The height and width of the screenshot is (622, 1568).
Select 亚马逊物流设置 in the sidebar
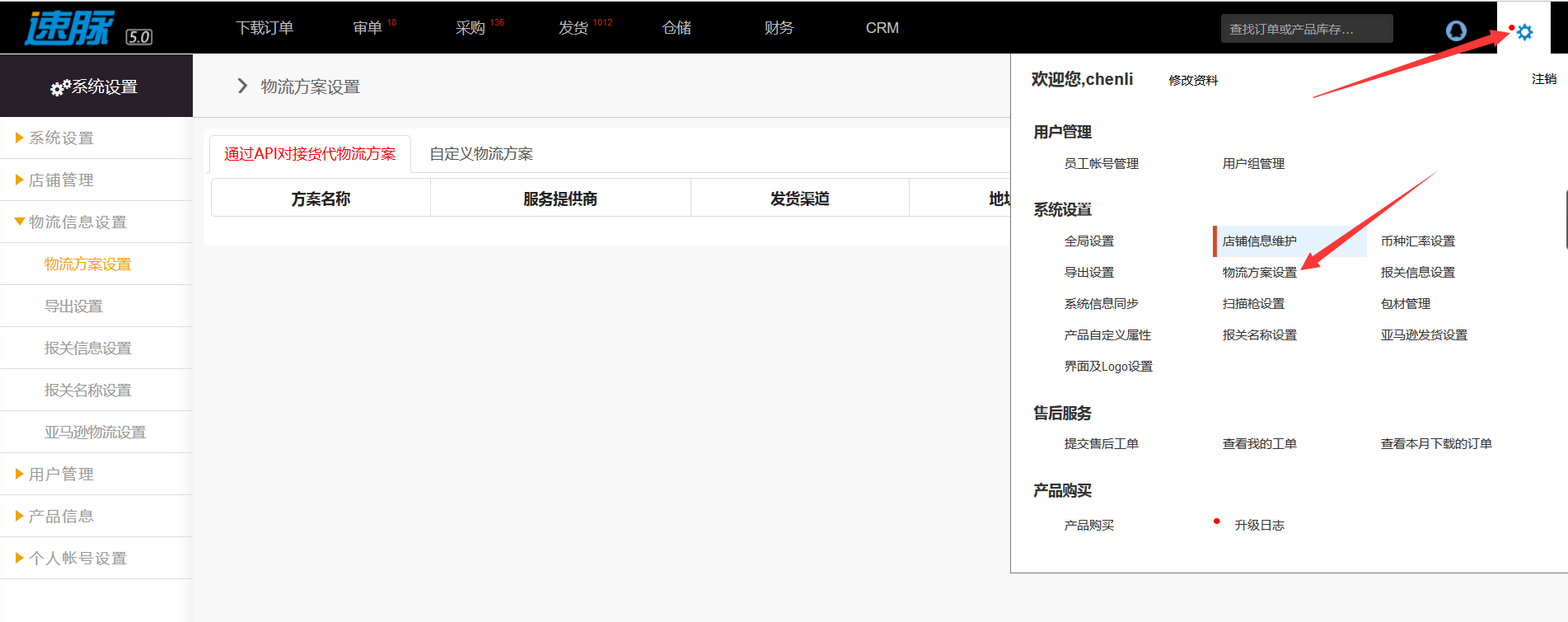[x=95, y=432]
